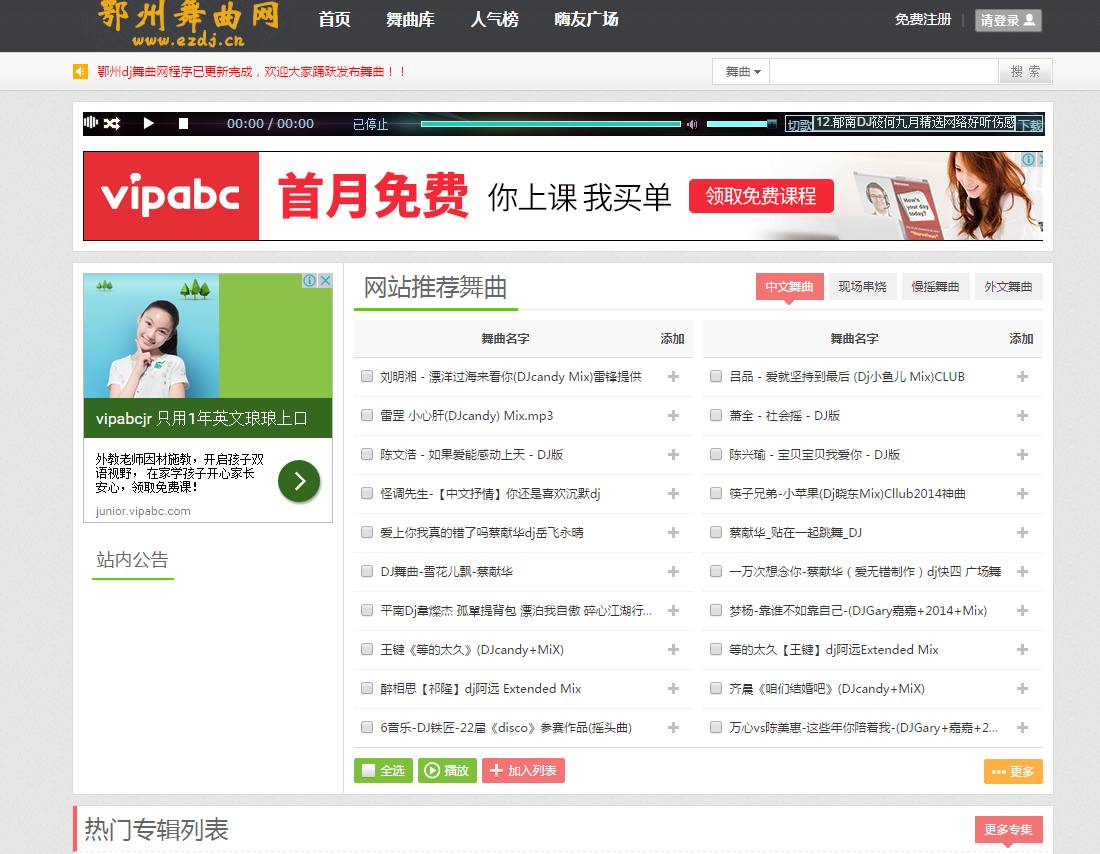Click plus icon beside 王键《等的太久》
The width and height of the screenshot is (1100, 854).
[x=673, y=650]
